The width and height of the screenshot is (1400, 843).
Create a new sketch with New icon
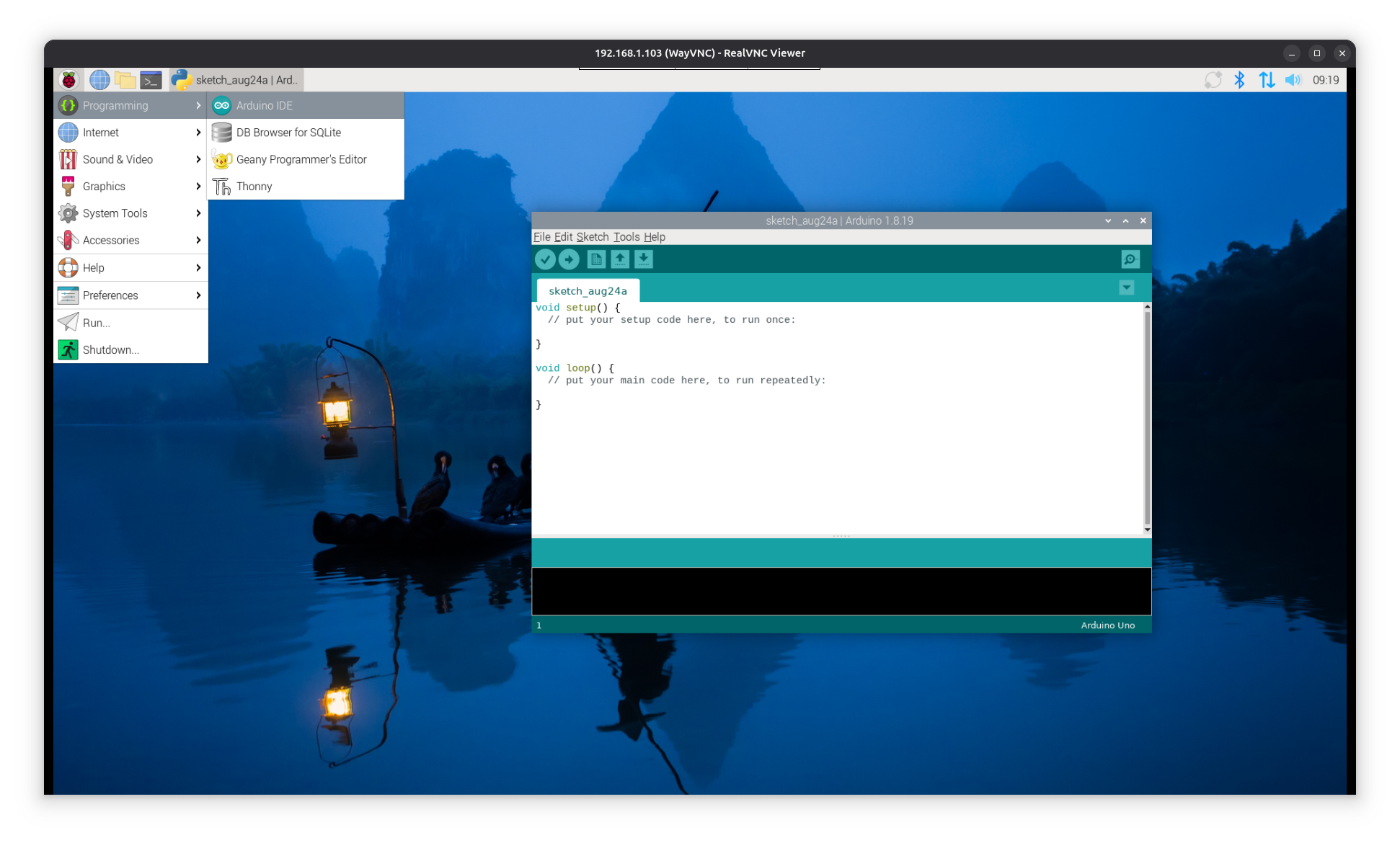coord(596,259)
